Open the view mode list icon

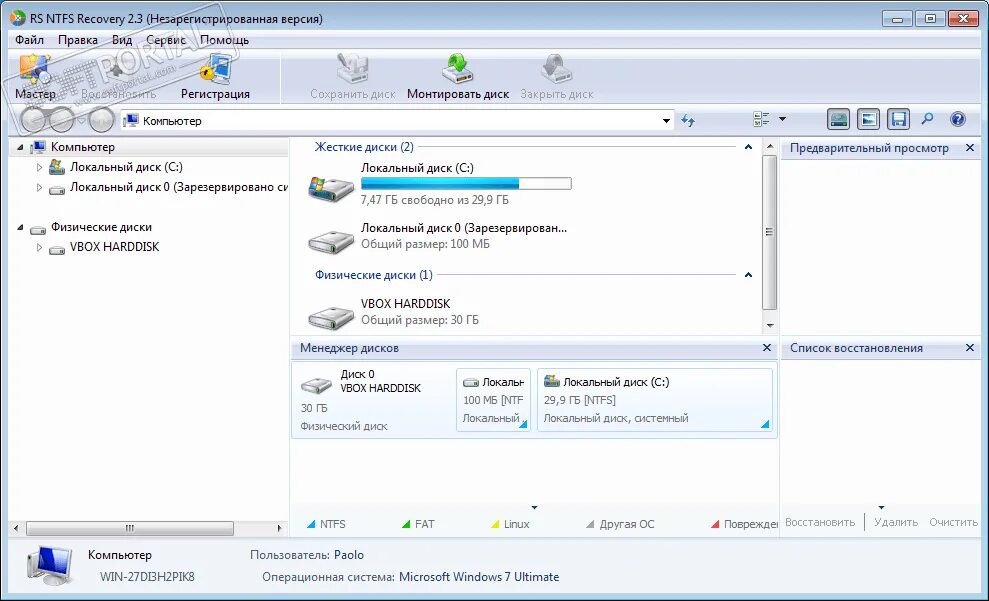click(761, 119)
